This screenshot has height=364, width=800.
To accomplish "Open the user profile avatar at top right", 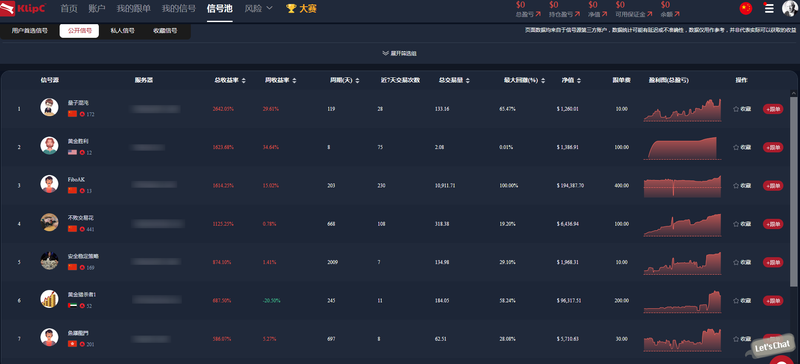I will point(791,9).
